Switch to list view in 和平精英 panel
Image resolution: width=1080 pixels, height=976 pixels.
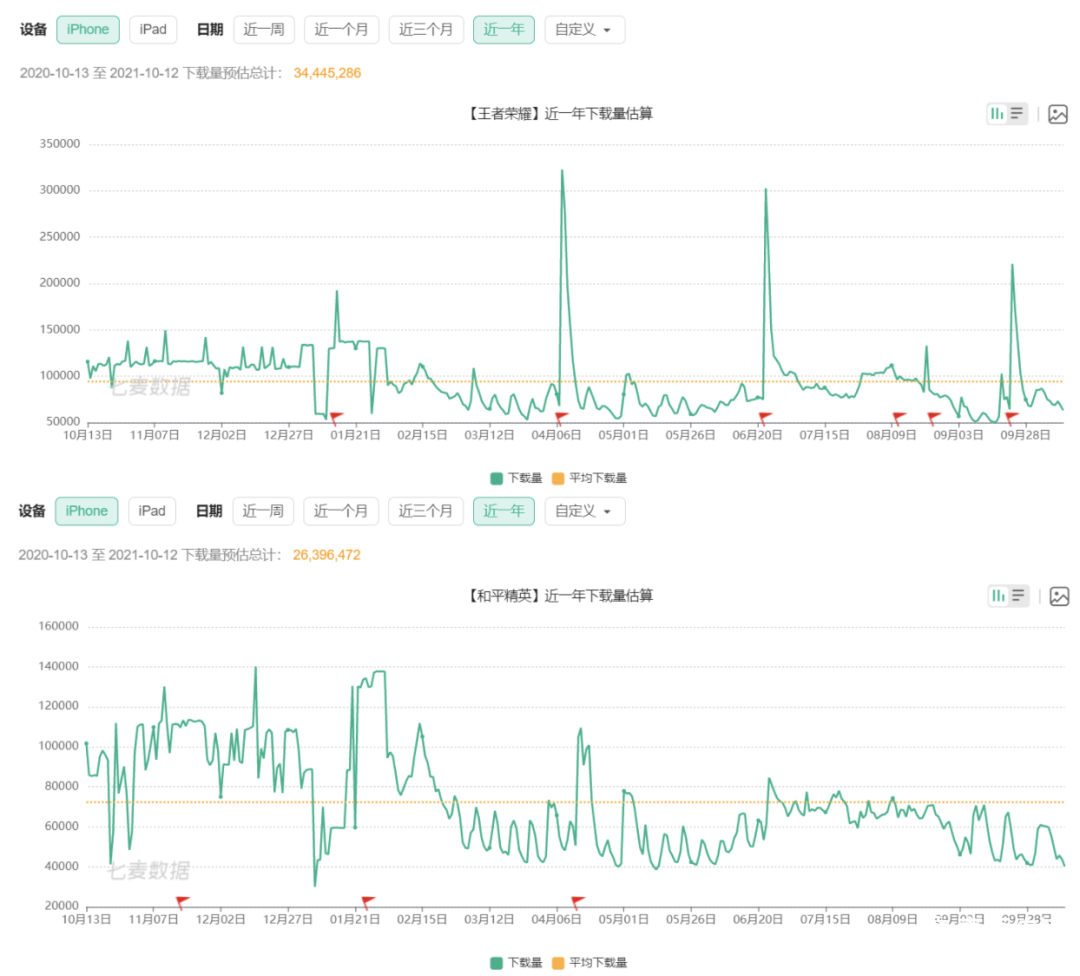tap(1017, 596)
